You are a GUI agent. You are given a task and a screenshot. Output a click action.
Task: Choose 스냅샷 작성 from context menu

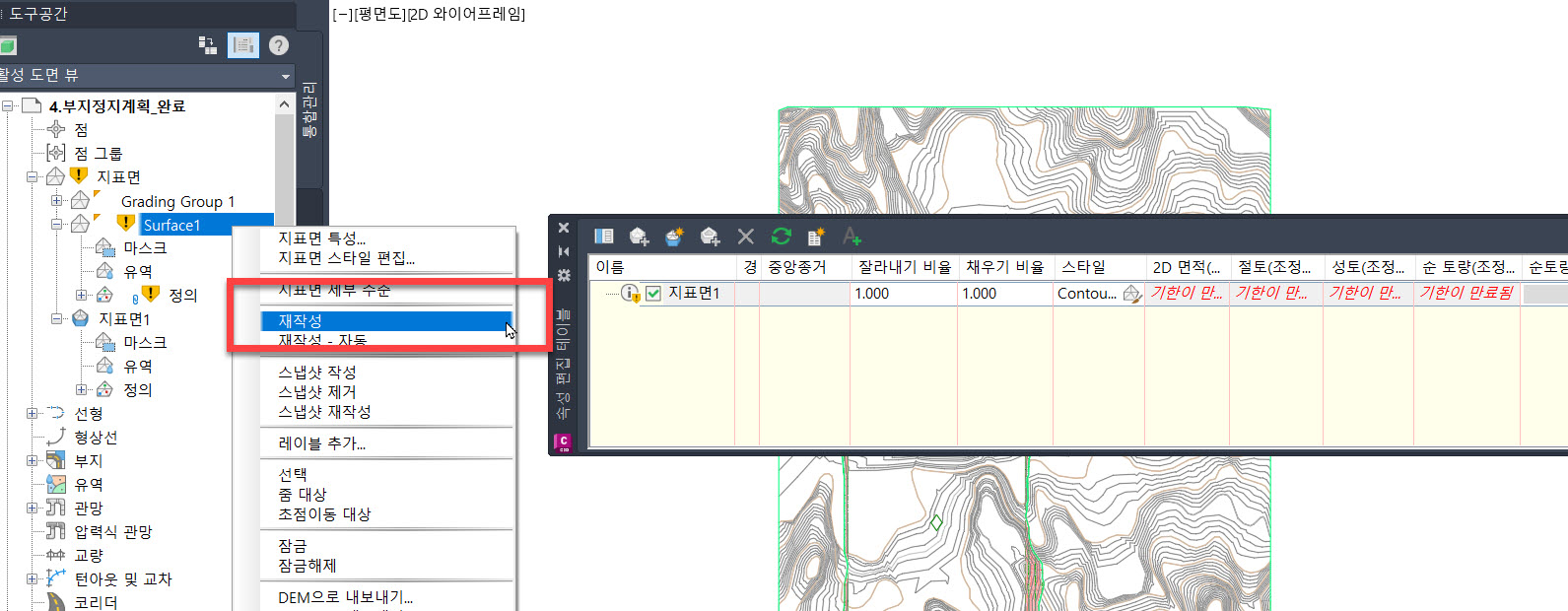point(317,373)
